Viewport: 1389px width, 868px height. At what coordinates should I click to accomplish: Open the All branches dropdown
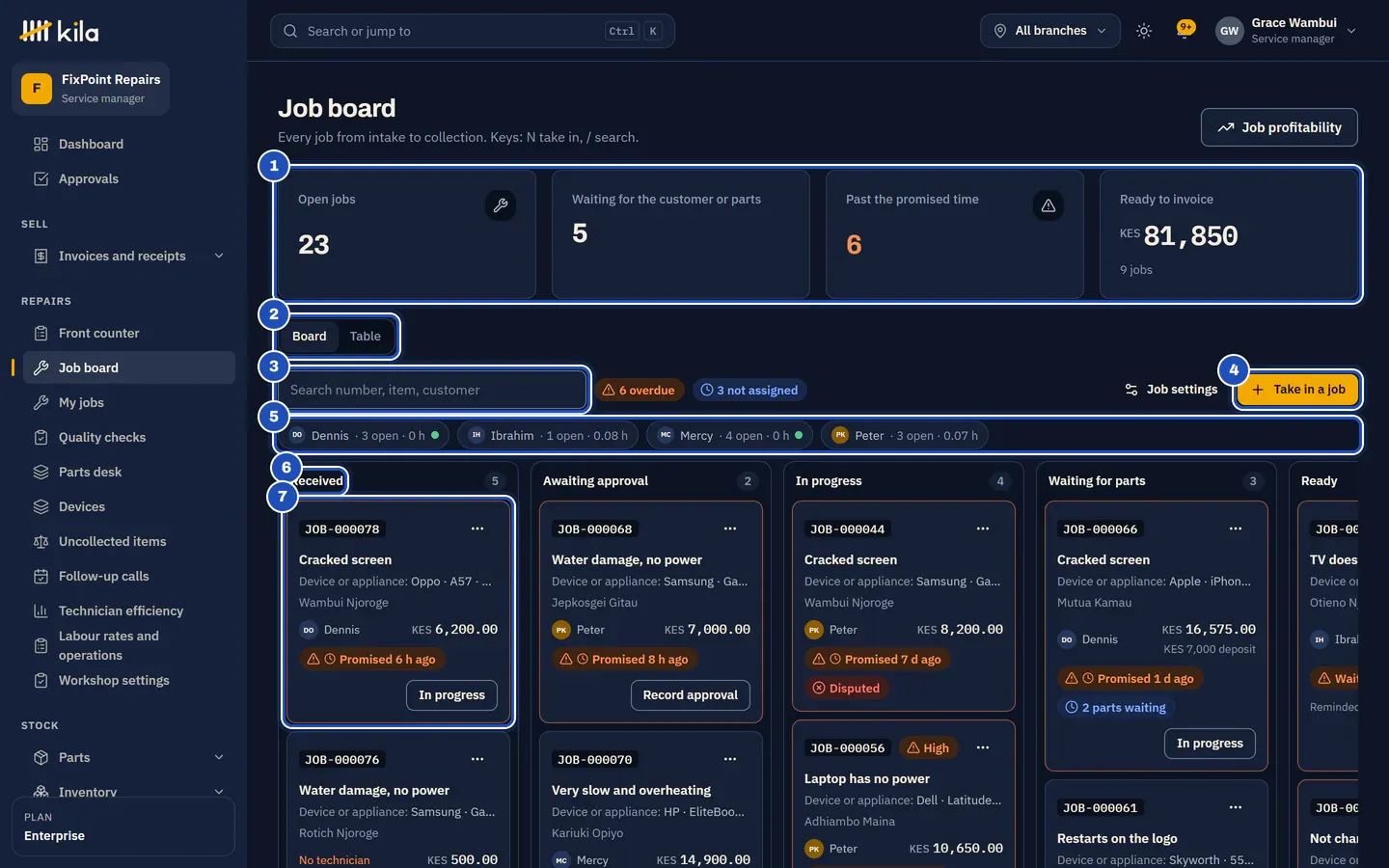click(1050, 31)
